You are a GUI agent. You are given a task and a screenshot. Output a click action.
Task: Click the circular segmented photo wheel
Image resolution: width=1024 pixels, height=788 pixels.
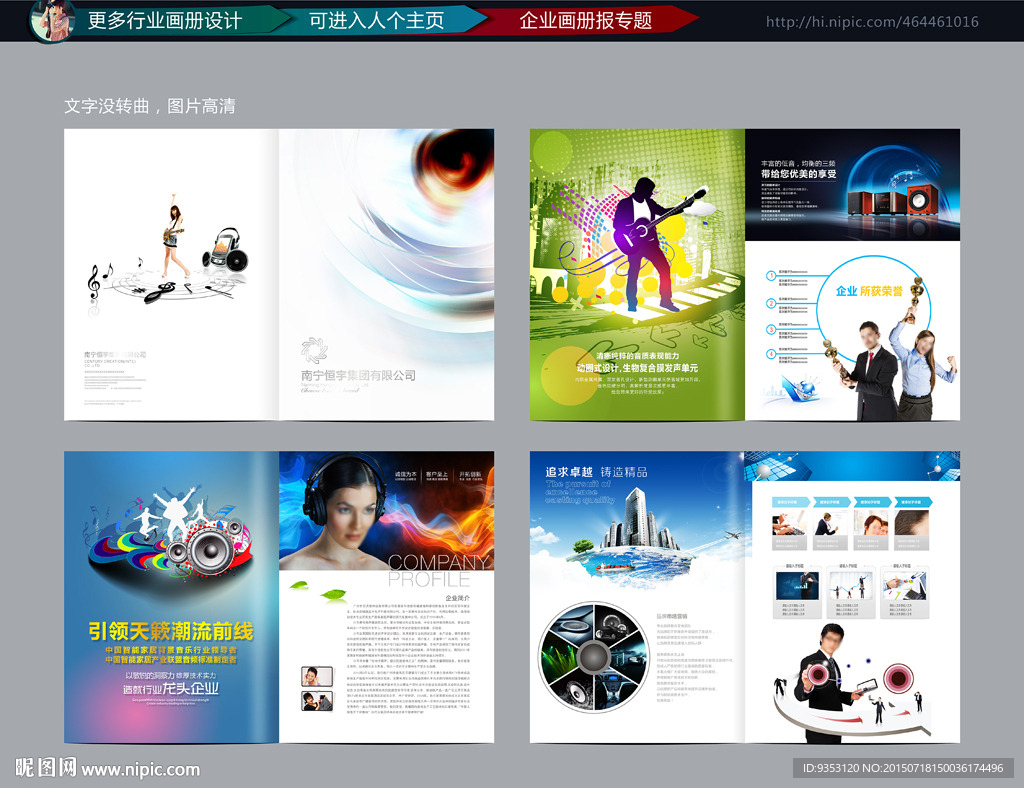592,656
